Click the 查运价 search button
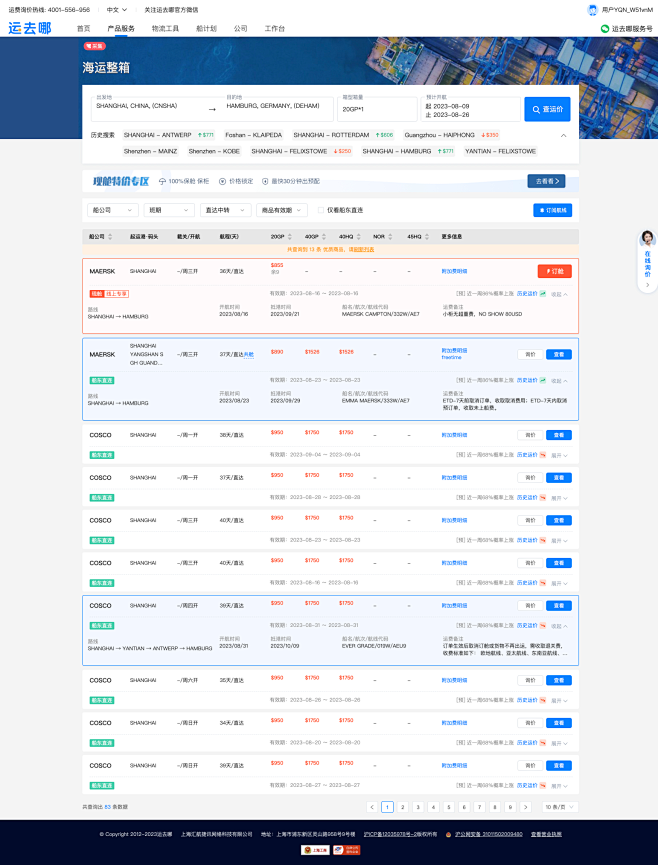658x865 pixels. 547,109
